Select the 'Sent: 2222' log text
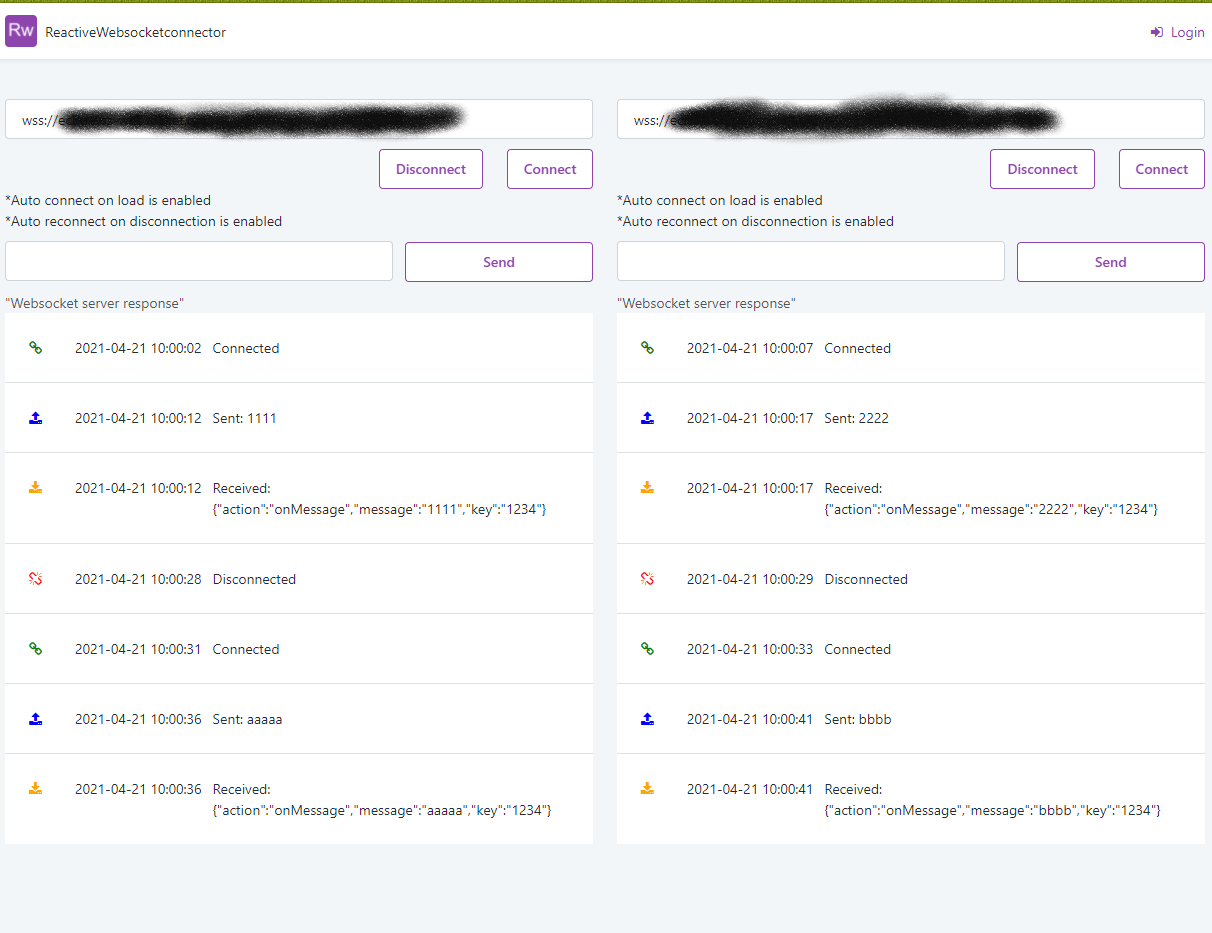 (x=857, y=418)
